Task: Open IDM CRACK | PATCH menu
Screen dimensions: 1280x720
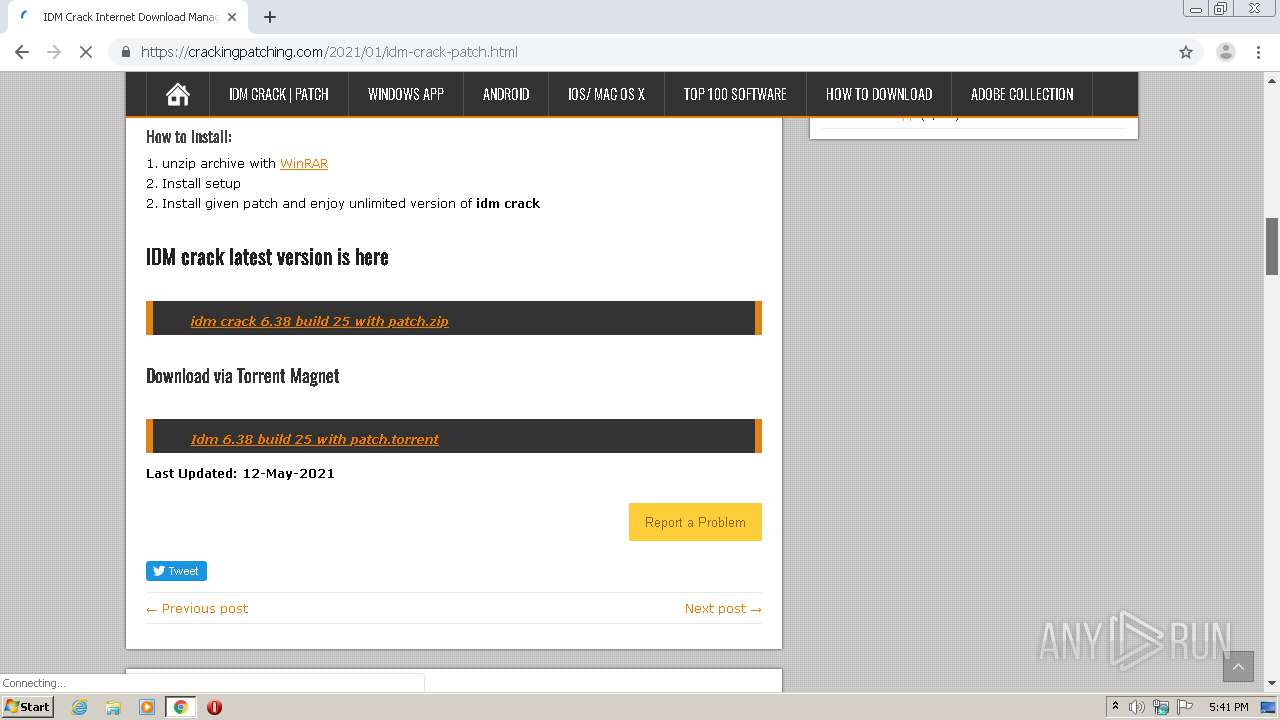Action: (279, 94)
